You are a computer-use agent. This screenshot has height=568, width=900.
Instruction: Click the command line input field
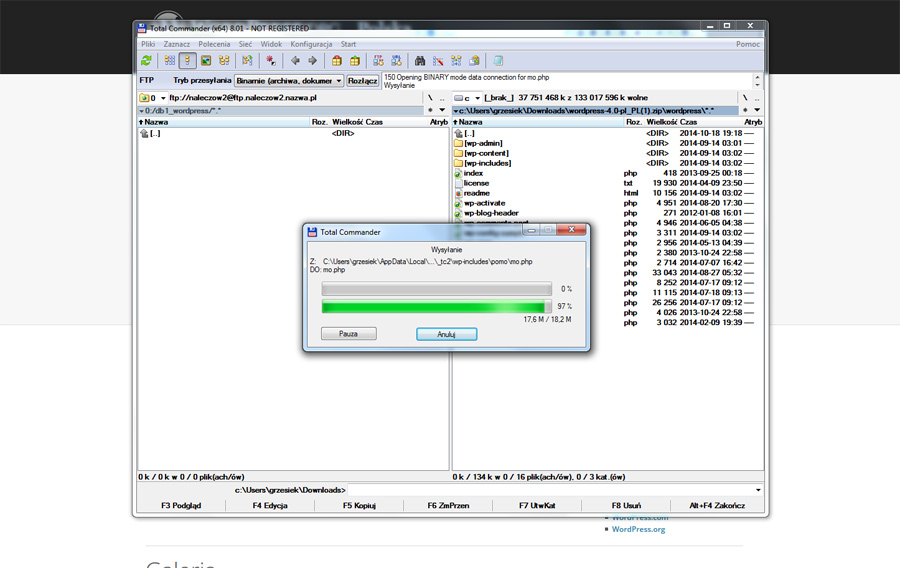tap(550, 490)
